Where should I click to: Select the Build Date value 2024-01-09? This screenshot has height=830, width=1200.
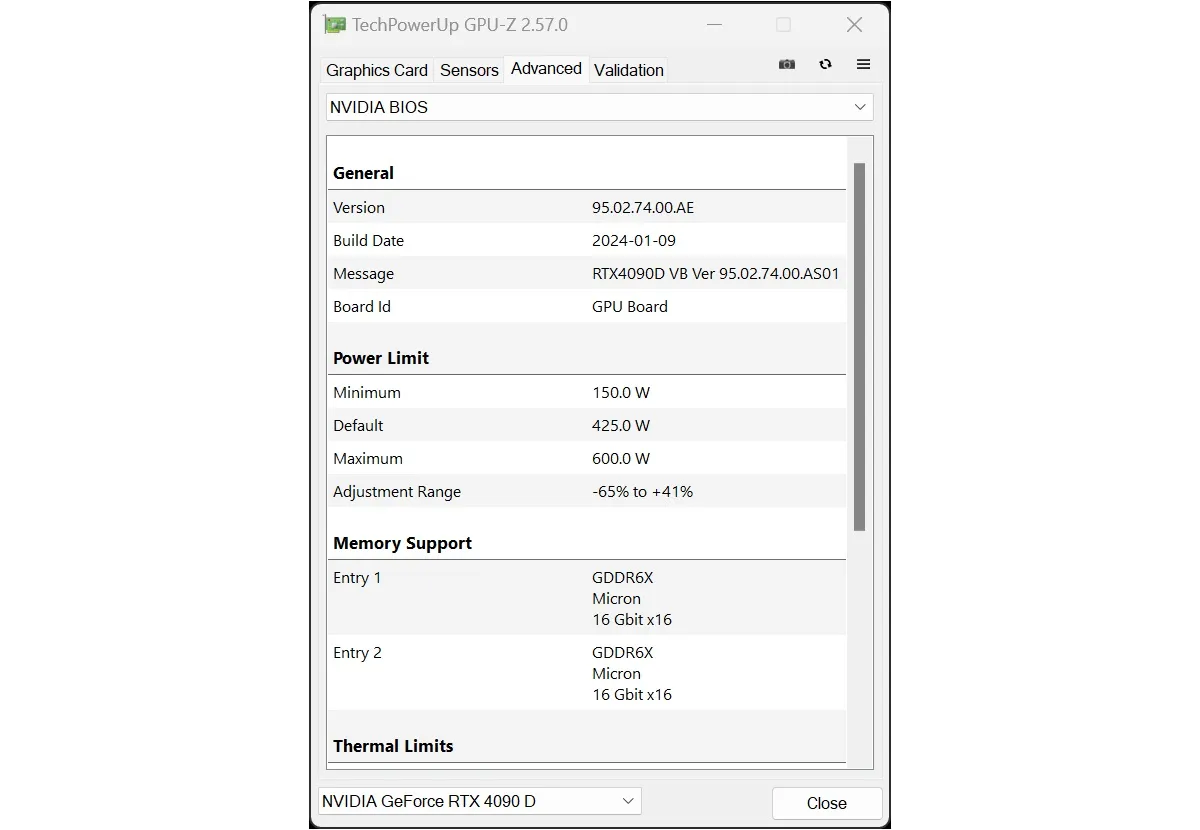coord(634,241)
